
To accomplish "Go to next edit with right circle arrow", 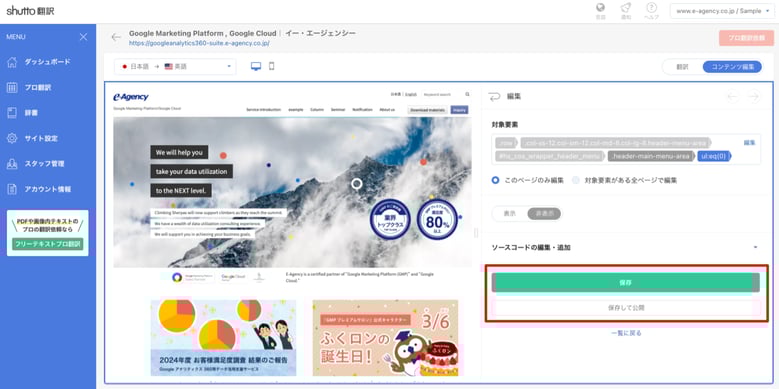I will (x=754, y=96).
